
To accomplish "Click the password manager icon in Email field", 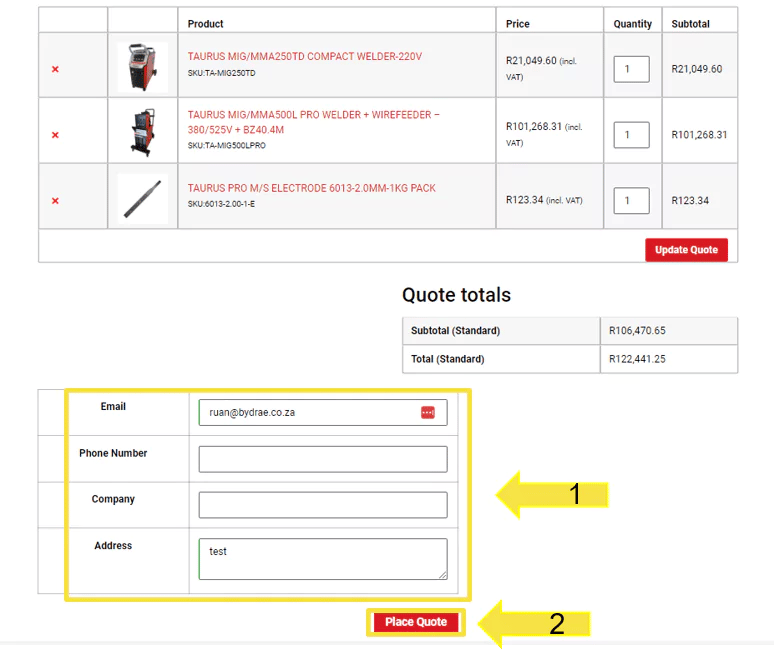I will [428, 412].
